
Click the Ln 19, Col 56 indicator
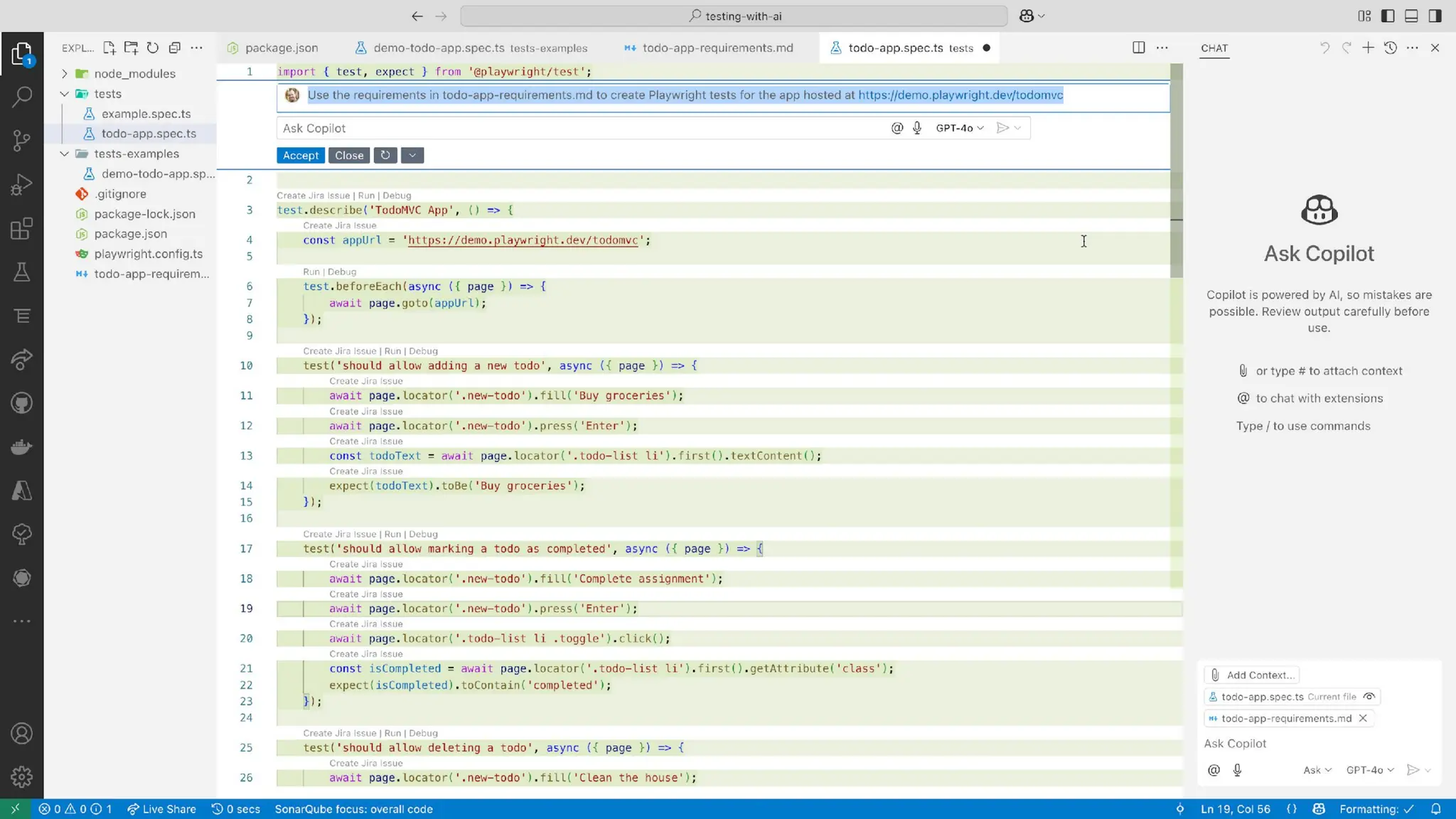[x=1235, y=809]
